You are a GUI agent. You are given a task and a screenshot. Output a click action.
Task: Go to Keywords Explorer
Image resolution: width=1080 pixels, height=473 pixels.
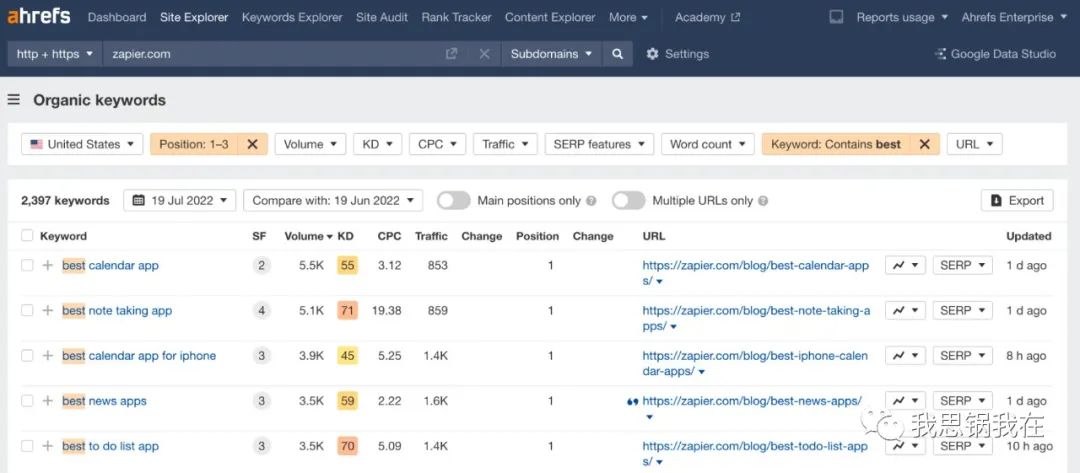pos(292,17)
